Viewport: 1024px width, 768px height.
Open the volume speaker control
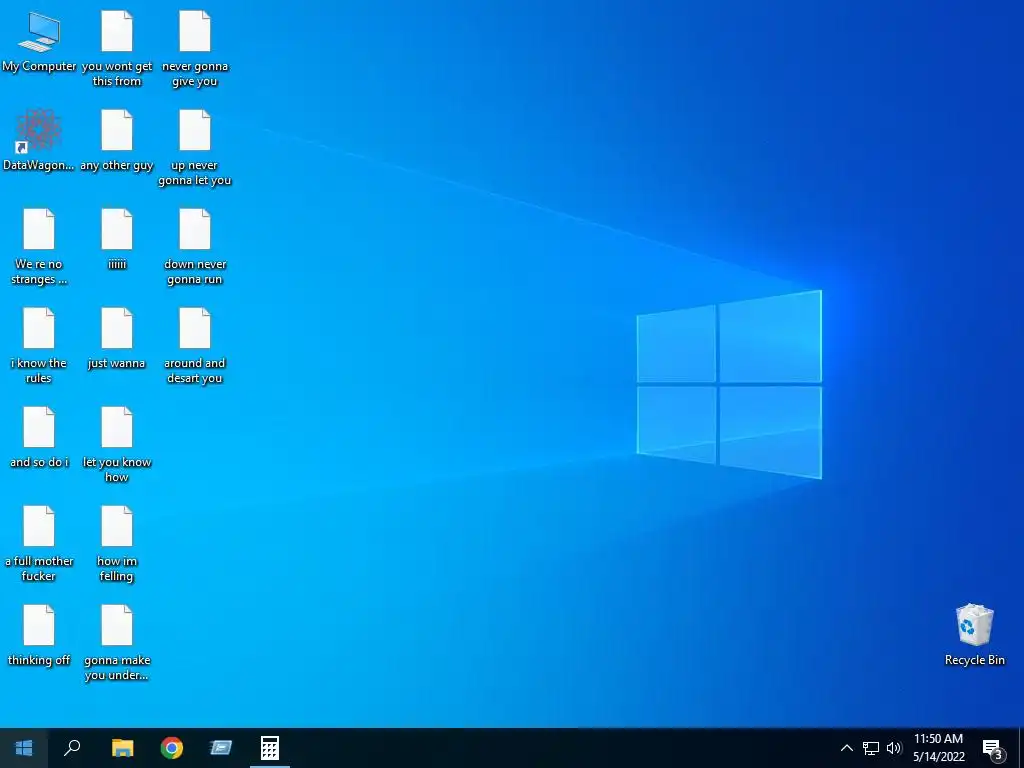point(894,748)
